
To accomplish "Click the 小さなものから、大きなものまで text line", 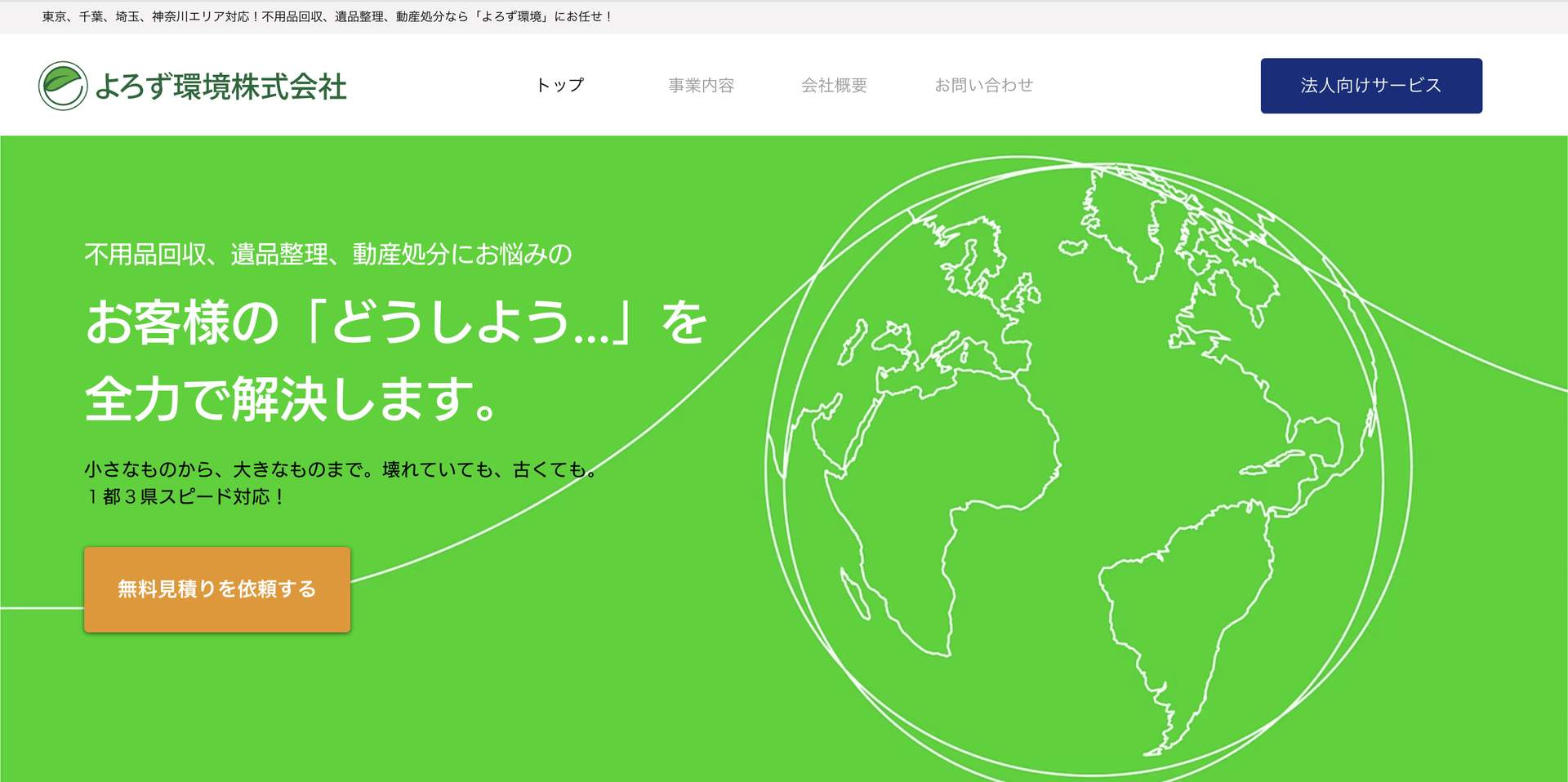I will 341,469.
